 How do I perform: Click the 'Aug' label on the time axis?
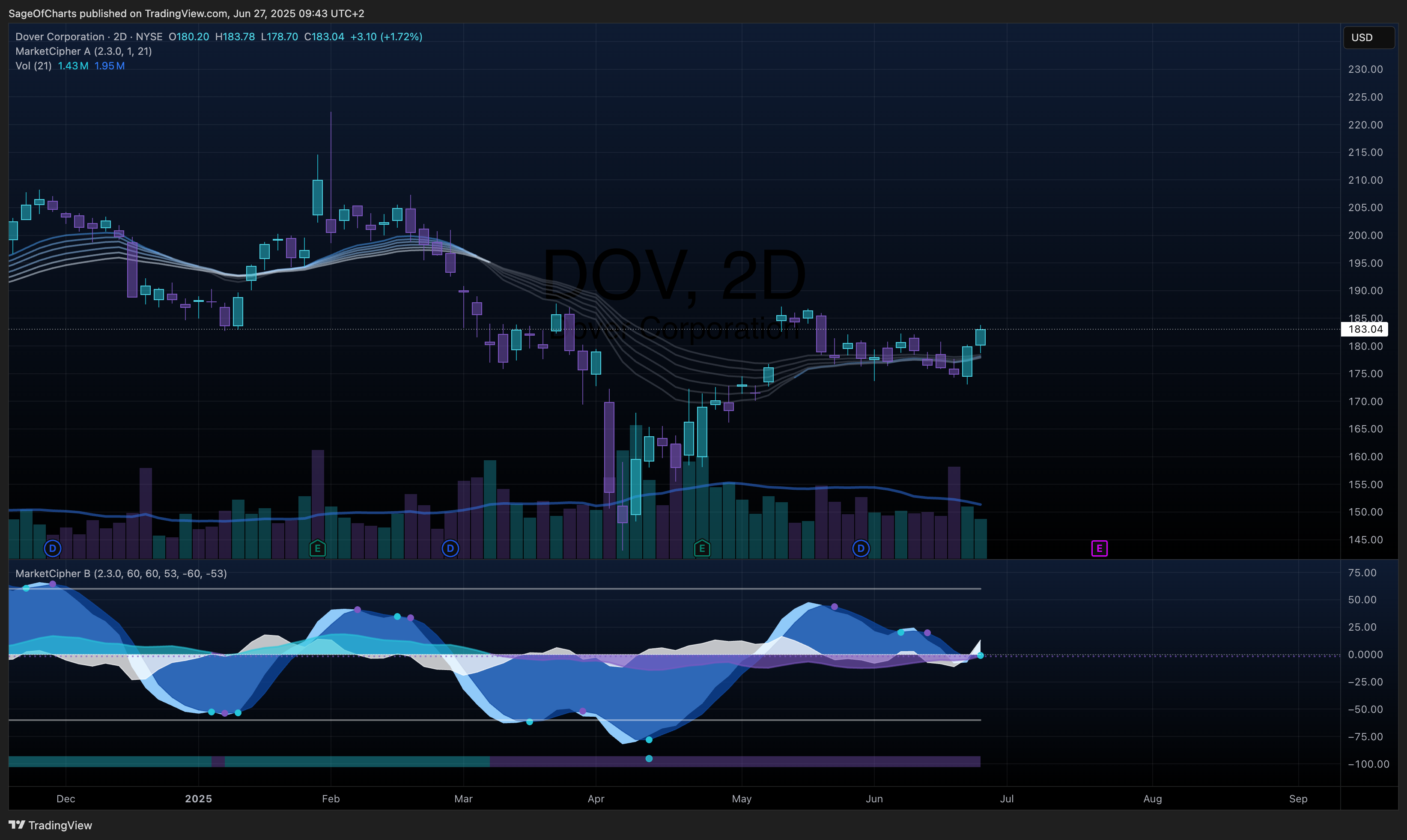1152,798
